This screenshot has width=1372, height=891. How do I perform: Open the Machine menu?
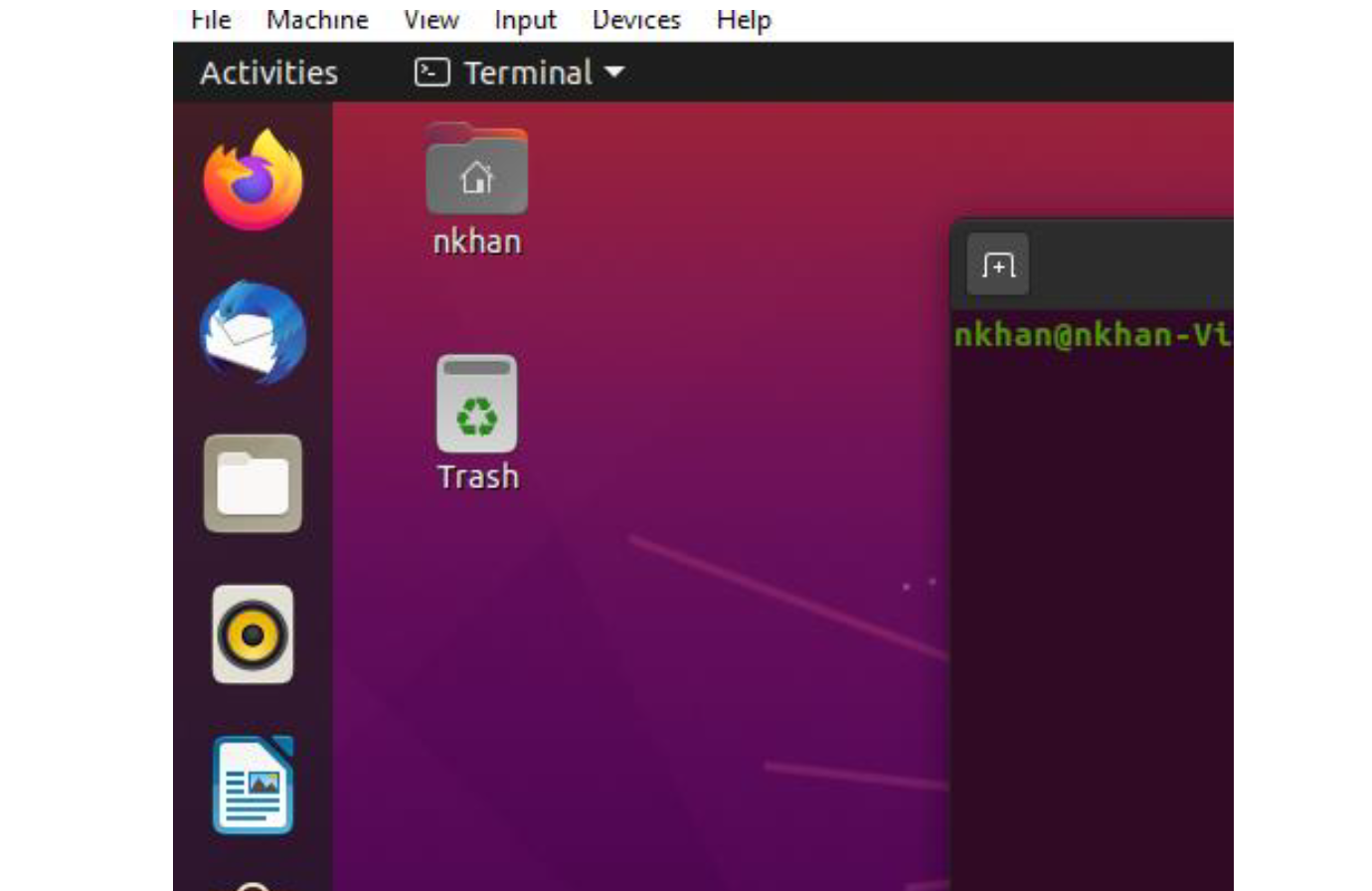(x=317, y=20)
